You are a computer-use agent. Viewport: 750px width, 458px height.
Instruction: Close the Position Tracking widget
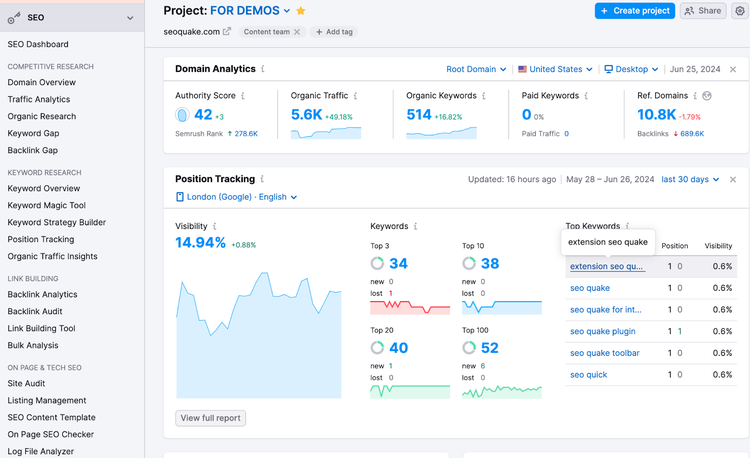coord(733,180)
